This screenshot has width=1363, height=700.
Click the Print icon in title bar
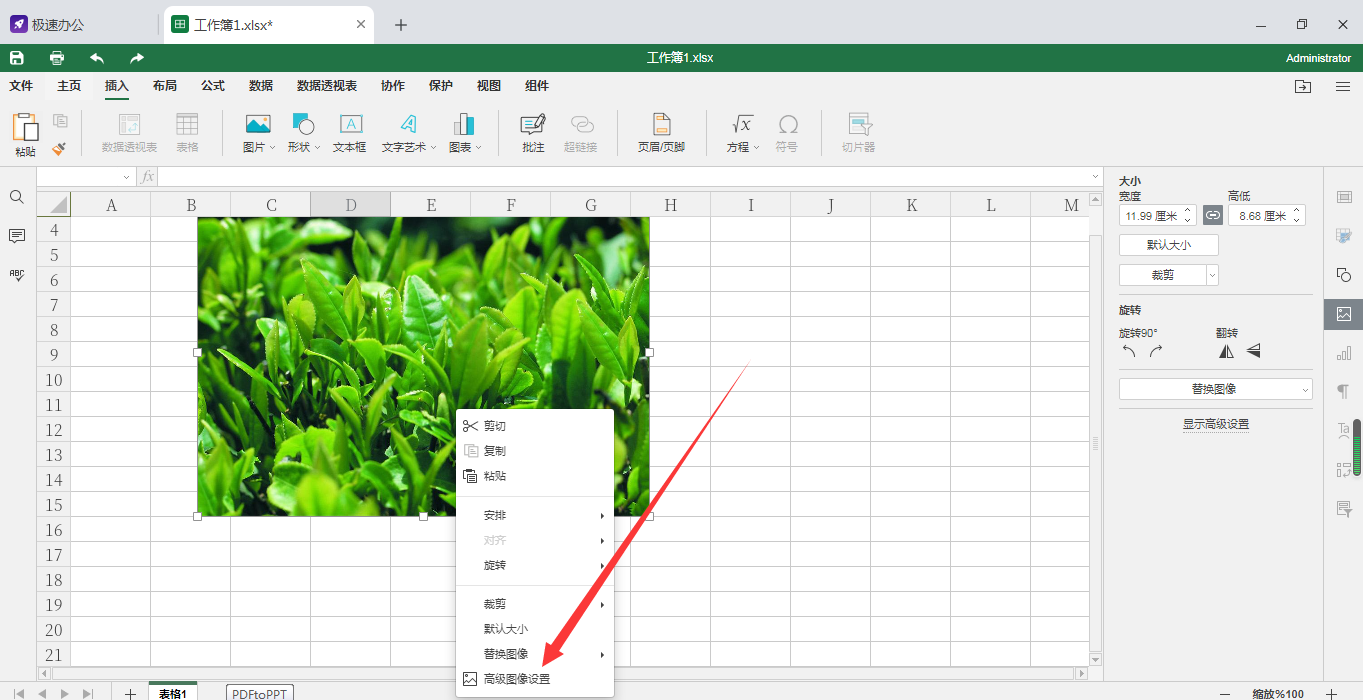coord(57,58)
